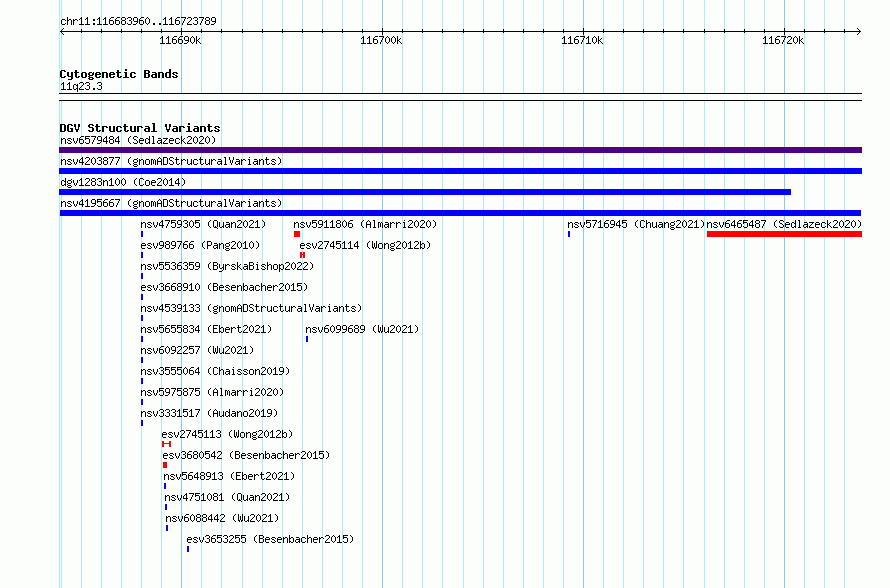The image size is (890, 588).
Task: Click nsv6465487 (Sedlazeck2020) label
Action: click(784, 224)
